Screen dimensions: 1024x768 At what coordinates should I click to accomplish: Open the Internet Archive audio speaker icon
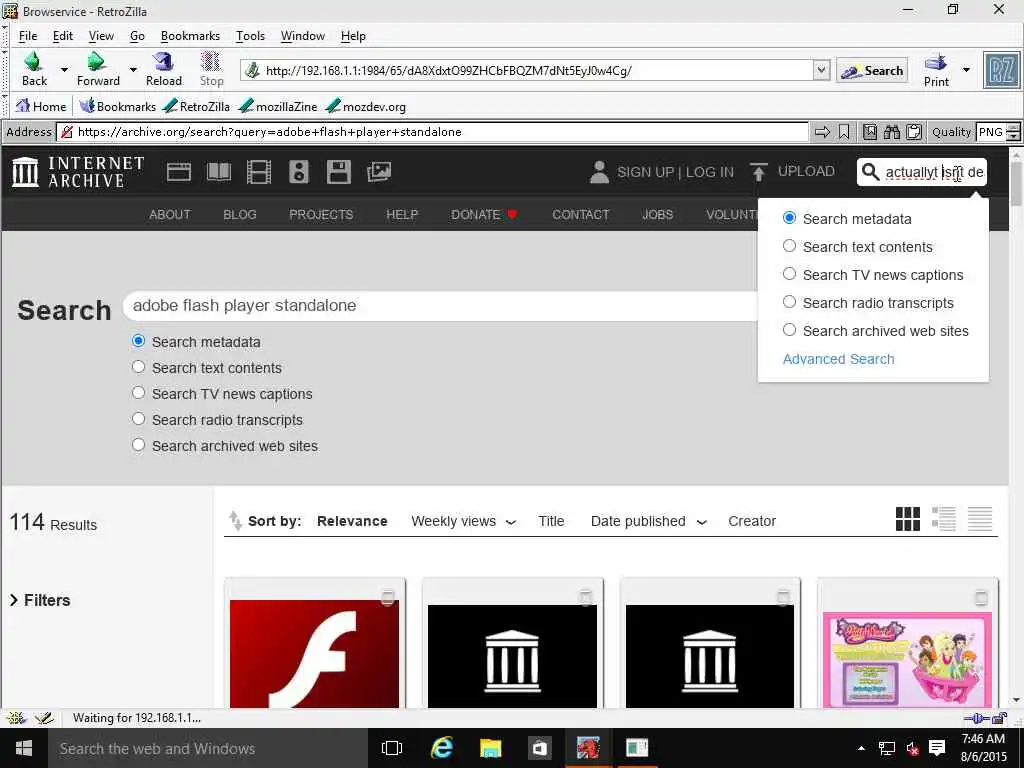[x=298, y=172]
